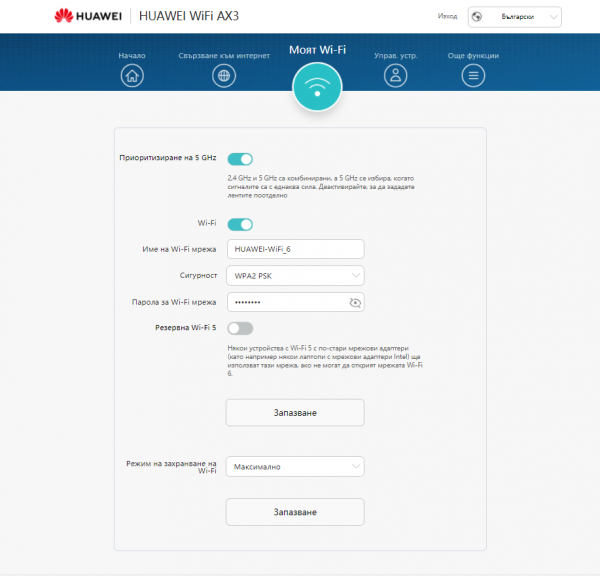Click the Приоритизиране на 5 GHz label
The image size is (600, 576).
coord(168,158)
